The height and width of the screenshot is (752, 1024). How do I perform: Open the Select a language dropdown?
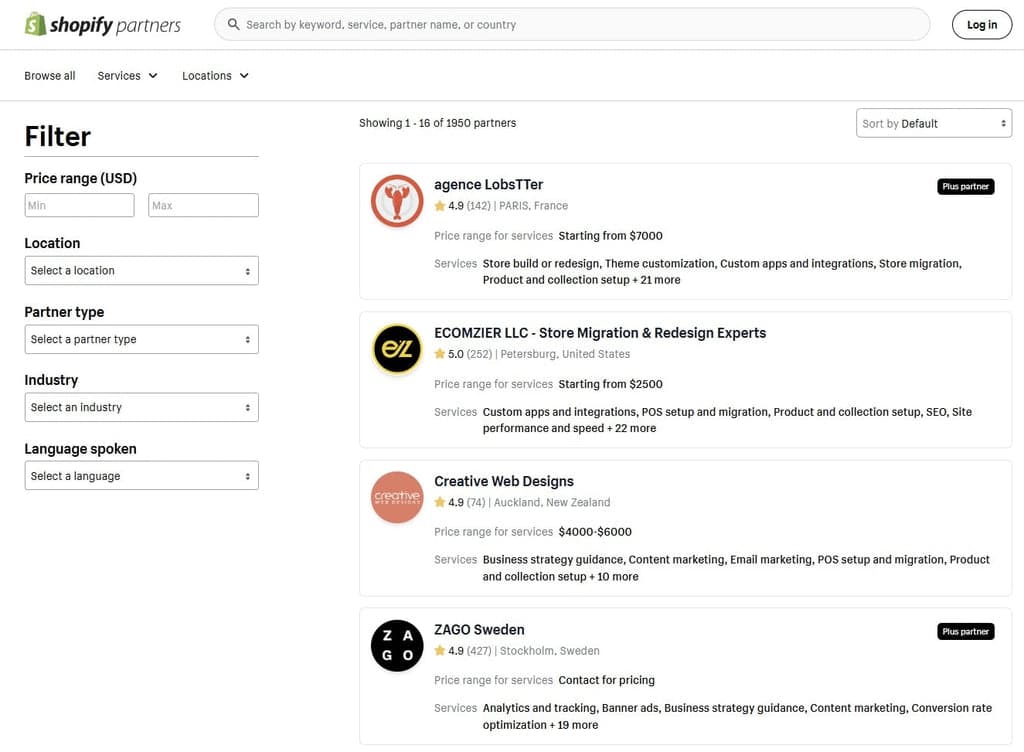[x=142, y=475]
